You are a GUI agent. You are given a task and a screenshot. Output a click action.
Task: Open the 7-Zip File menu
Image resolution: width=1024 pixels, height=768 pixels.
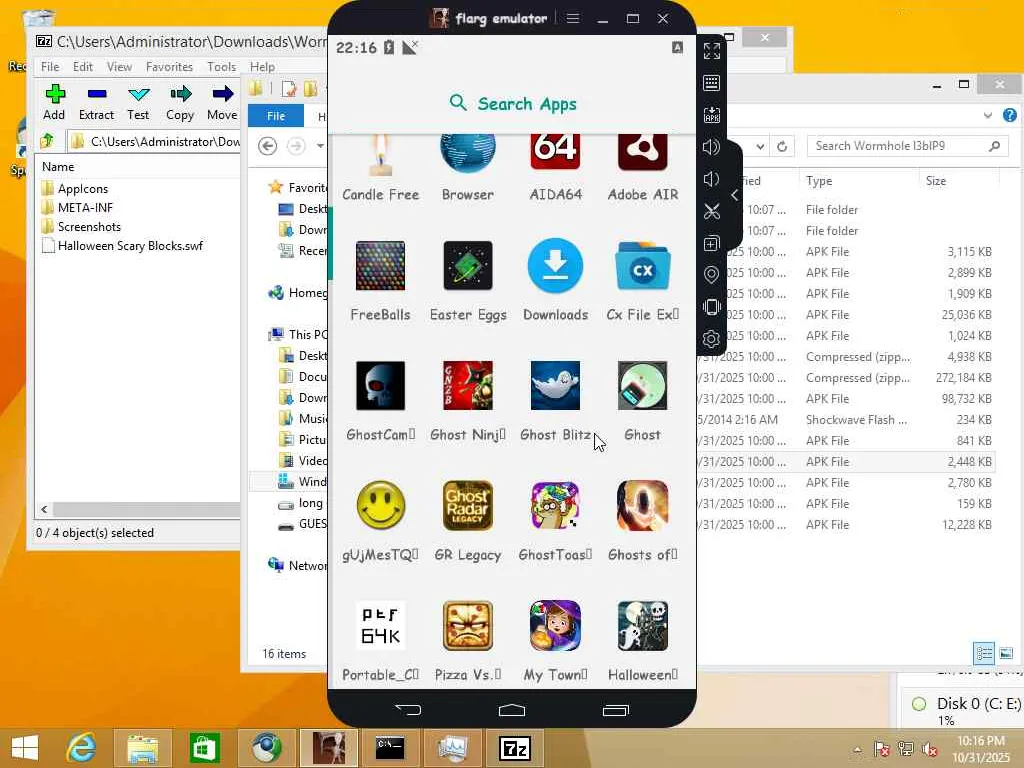pyautogui.click(x=50, y=67)
